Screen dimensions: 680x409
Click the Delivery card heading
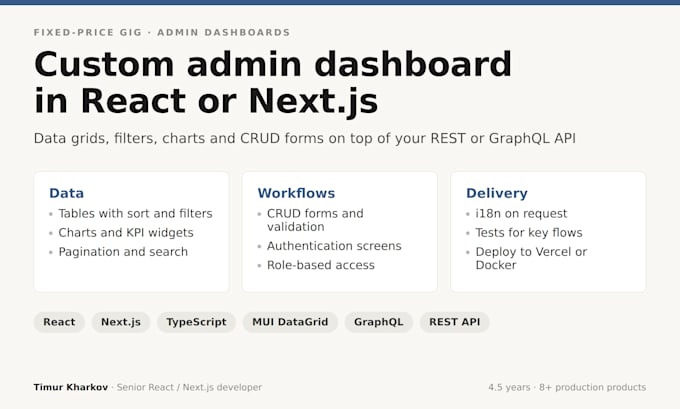(497, 193)
